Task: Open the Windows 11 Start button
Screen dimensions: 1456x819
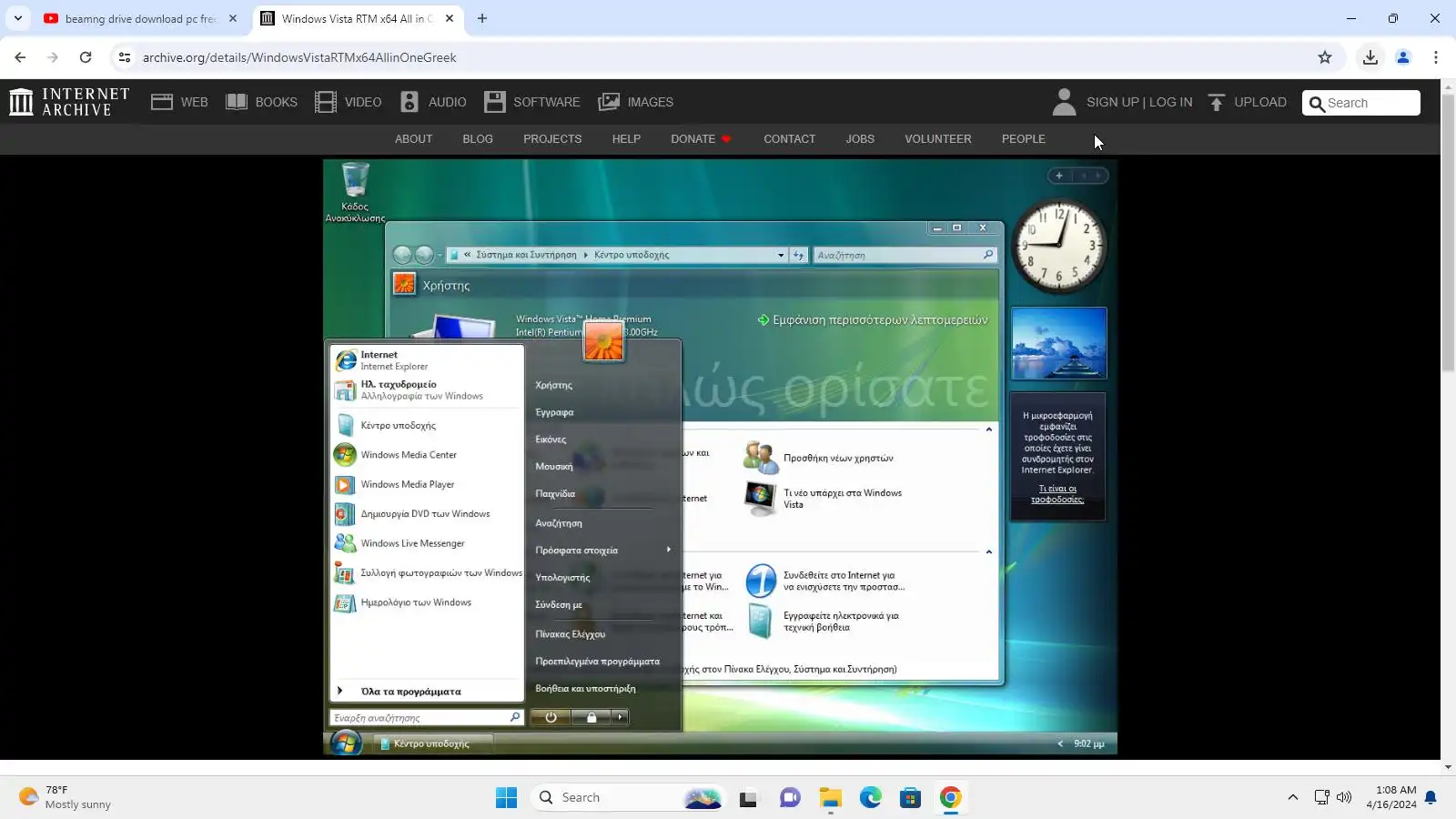Action: coord(506,798)
